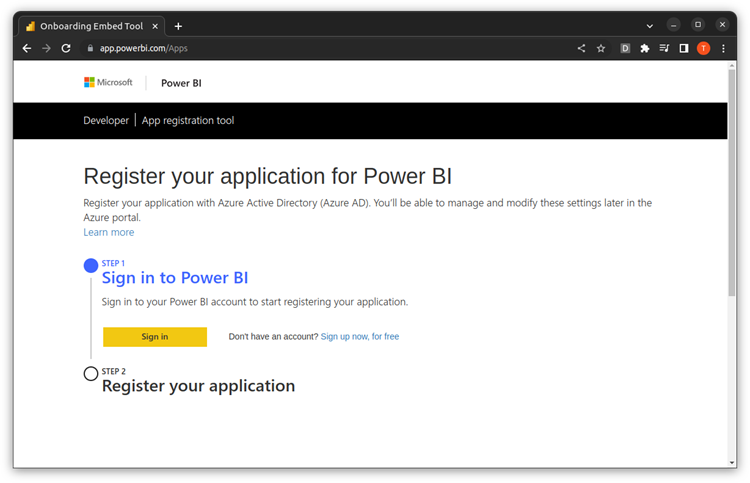Screen dimensions: 750x483
Task: Follow the Learn more link
Action: (x=108, y=232)
